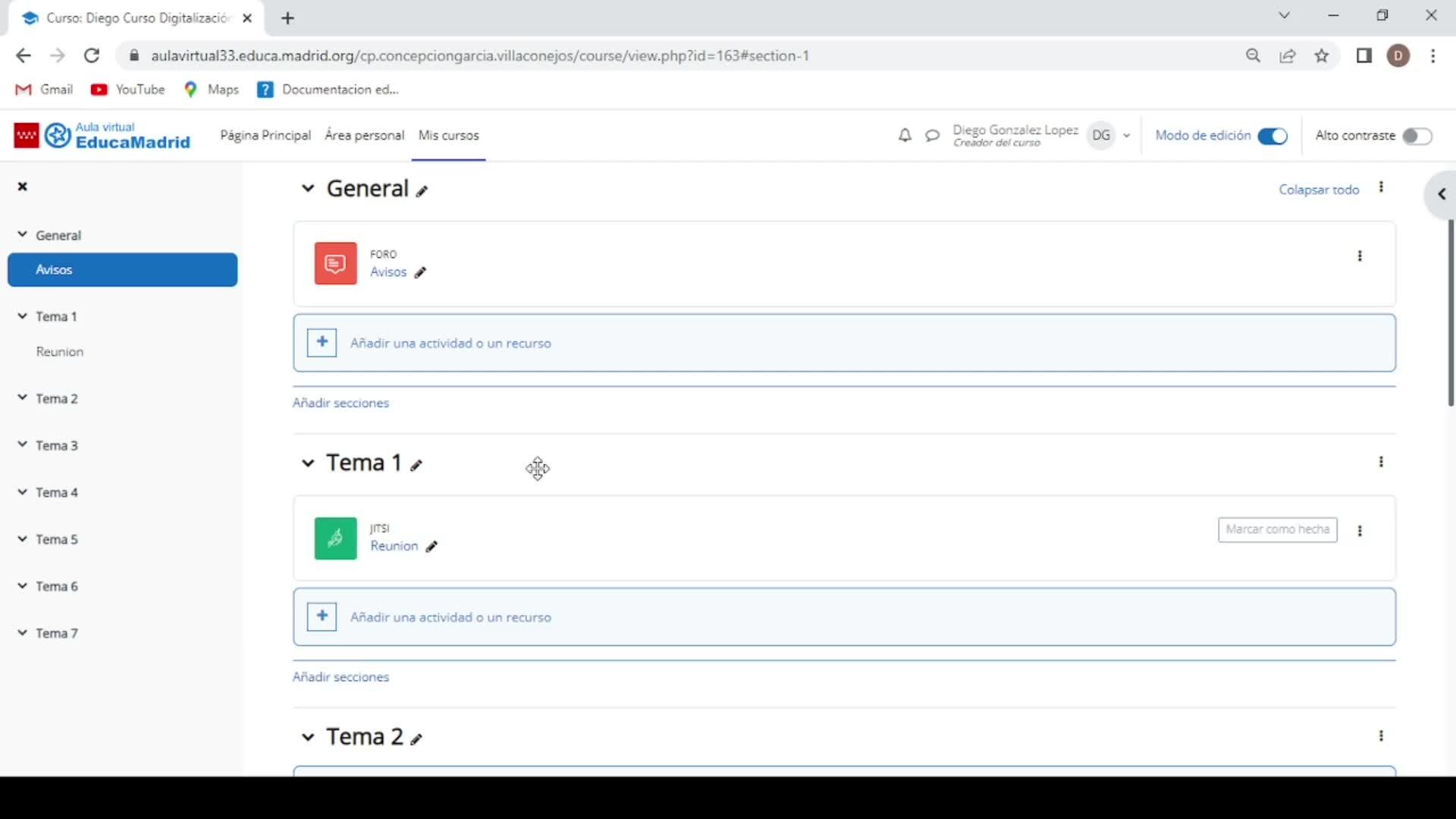Open the three-dot menu for Reunion activity

tap(1360, 531)
